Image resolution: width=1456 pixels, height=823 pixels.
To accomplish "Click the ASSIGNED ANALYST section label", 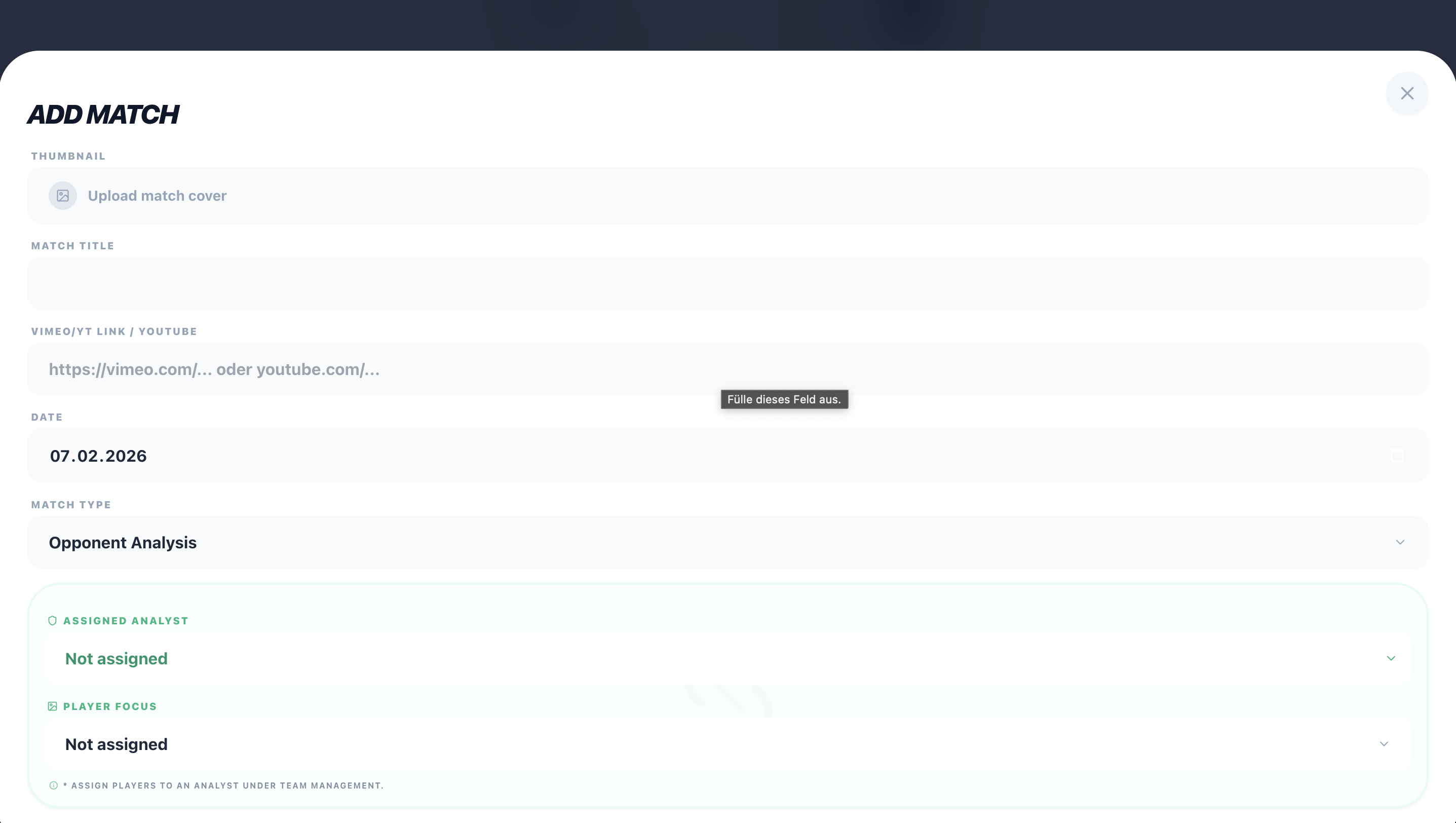I will point(126,620).
